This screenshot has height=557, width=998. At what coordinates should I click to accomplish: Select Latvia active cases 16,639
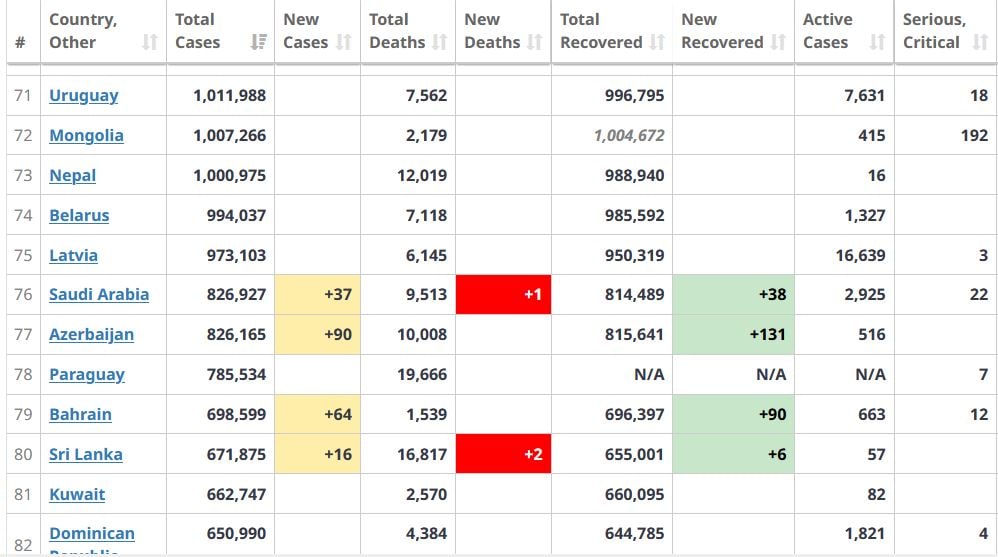pyautogui.click(x=861, y=255)
